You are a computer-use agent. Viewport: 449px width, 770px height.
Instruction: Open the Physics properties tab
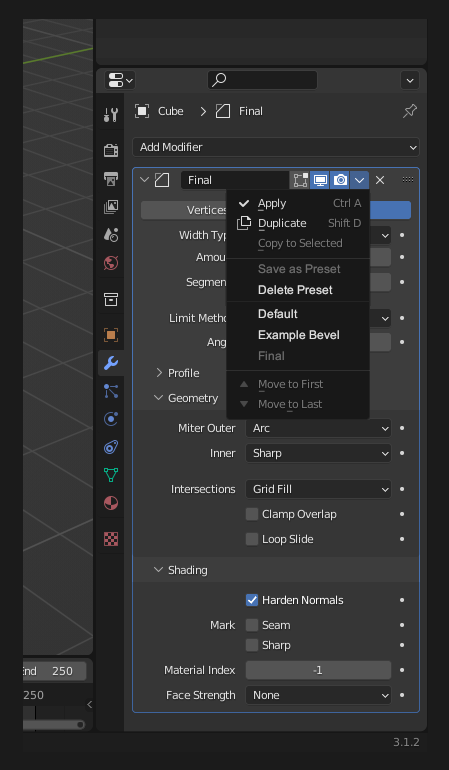click(x=111, y=419)
